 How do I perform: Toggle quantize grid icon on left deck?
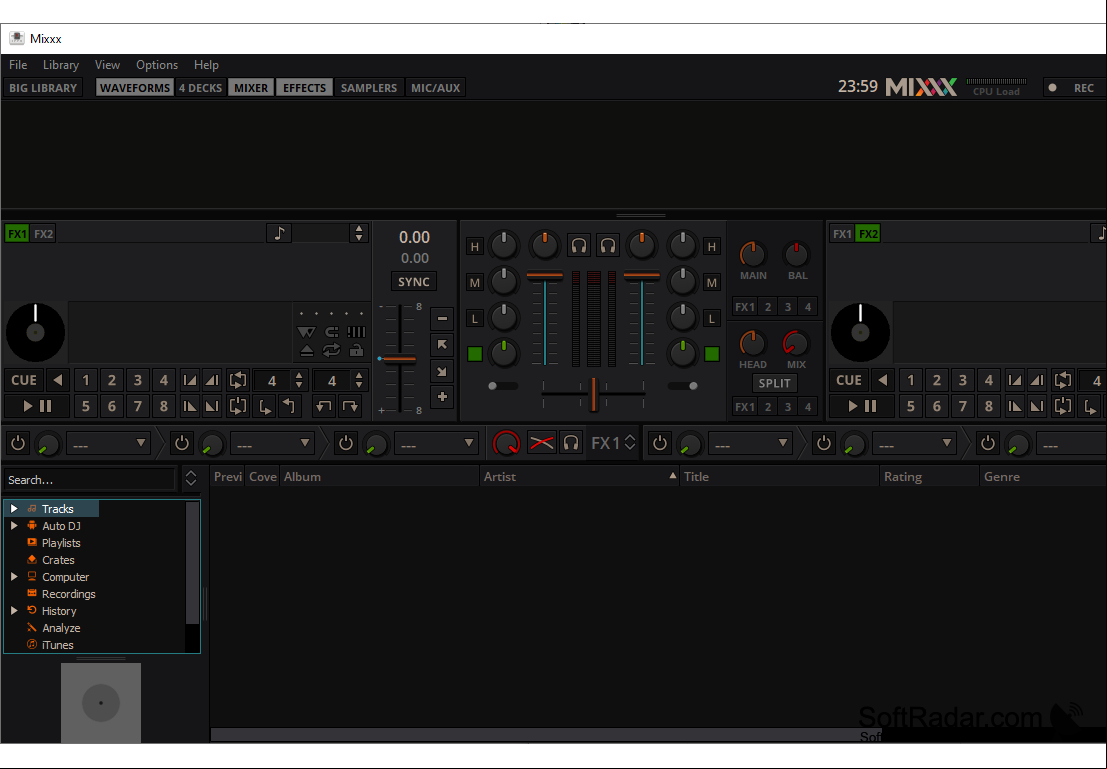click(x=357, y=331)
